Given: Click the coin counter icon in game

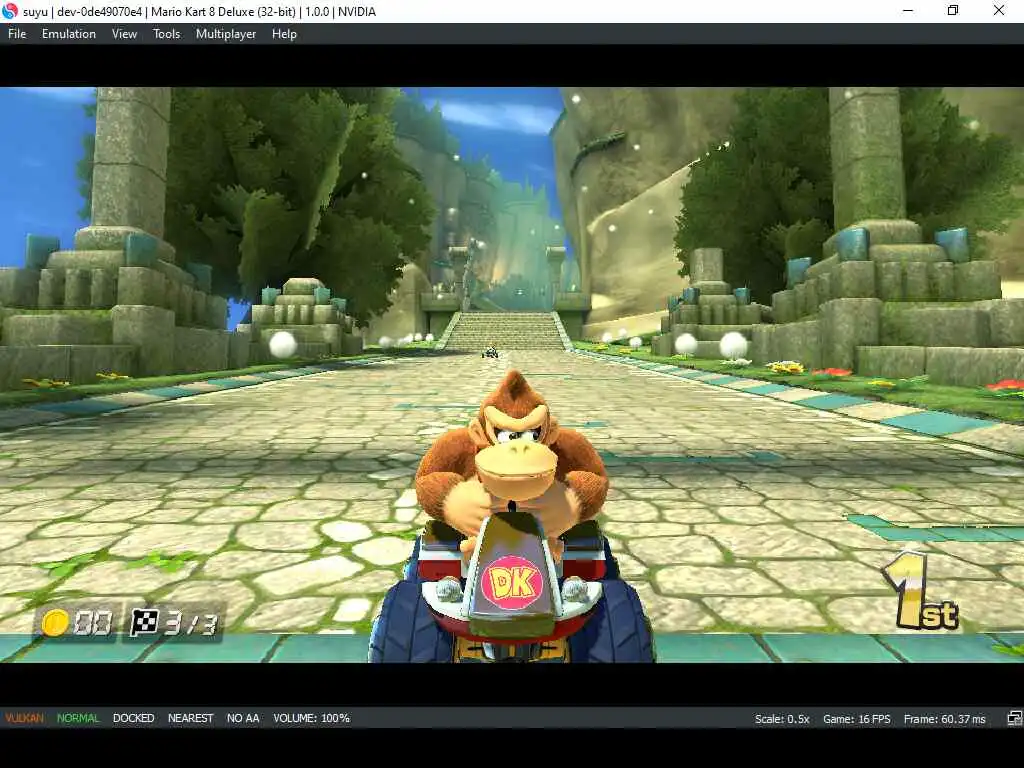Looking at the screenshot, I should (55, 622).
